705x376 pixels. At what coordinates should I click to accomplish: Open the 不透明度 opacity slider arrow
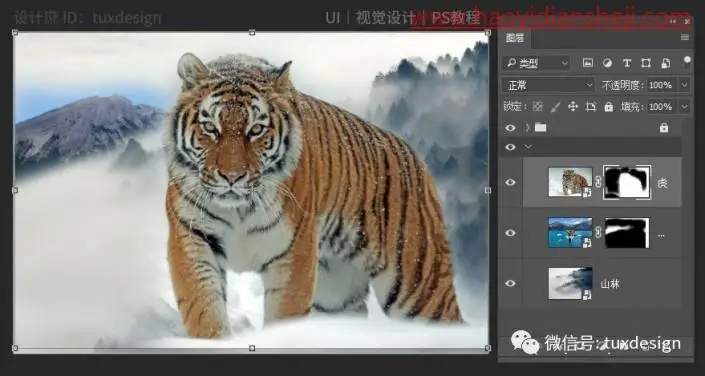click(x=684, y=85)
